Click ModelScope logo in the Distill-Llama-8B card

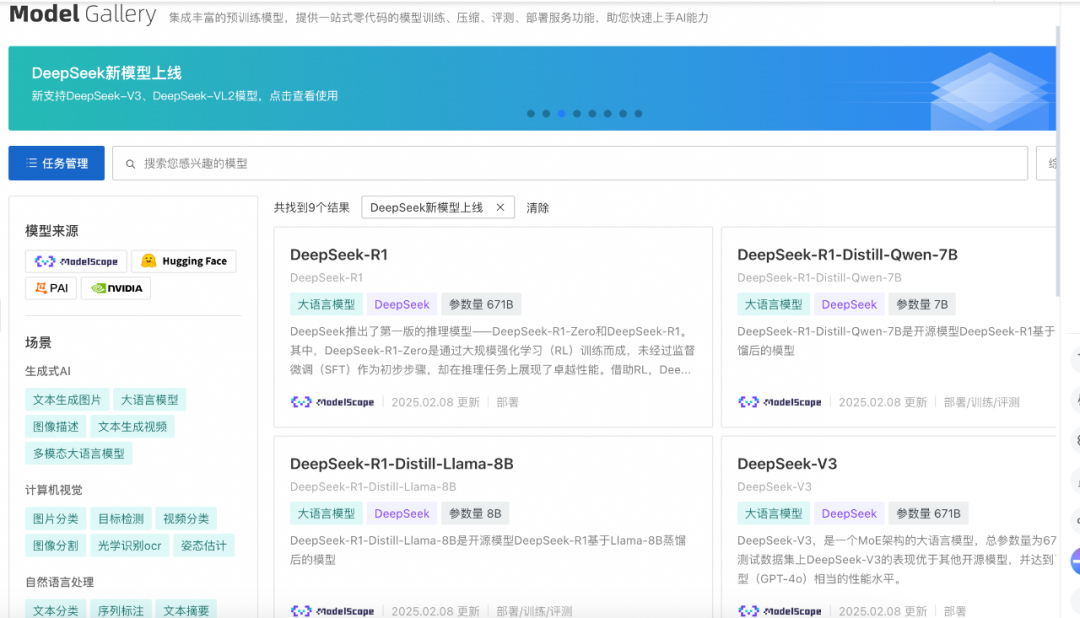point(332,610)
